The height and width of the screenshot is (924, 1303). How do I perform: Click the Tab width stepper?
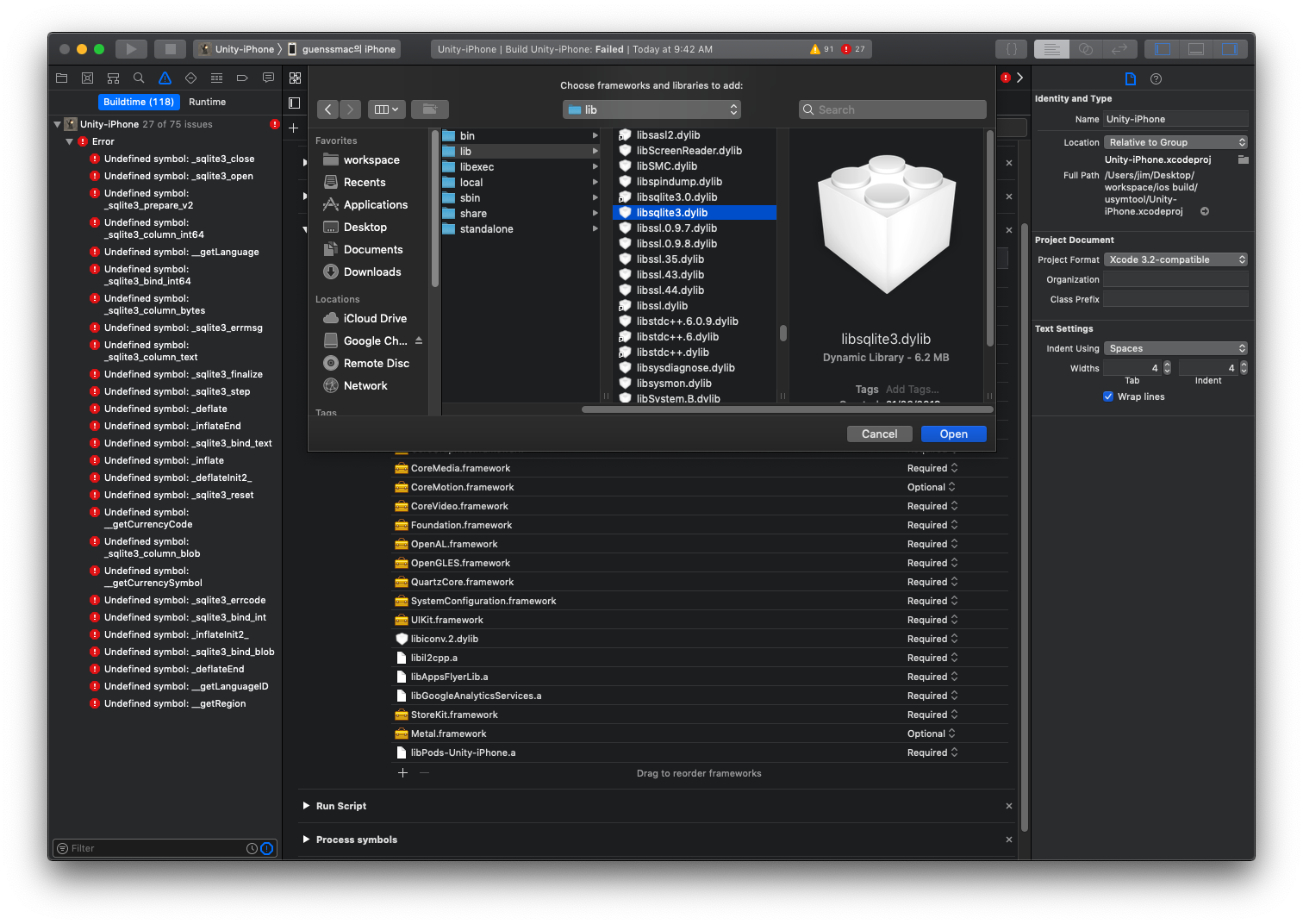[1168, 368]
